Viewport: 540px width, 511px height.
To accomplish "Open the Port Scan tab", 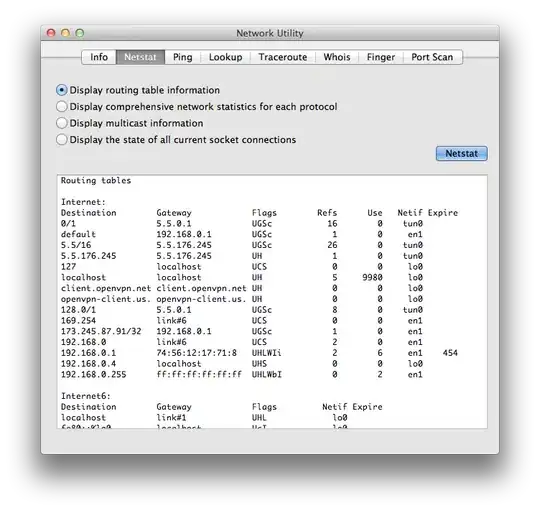I will (432, 57).
